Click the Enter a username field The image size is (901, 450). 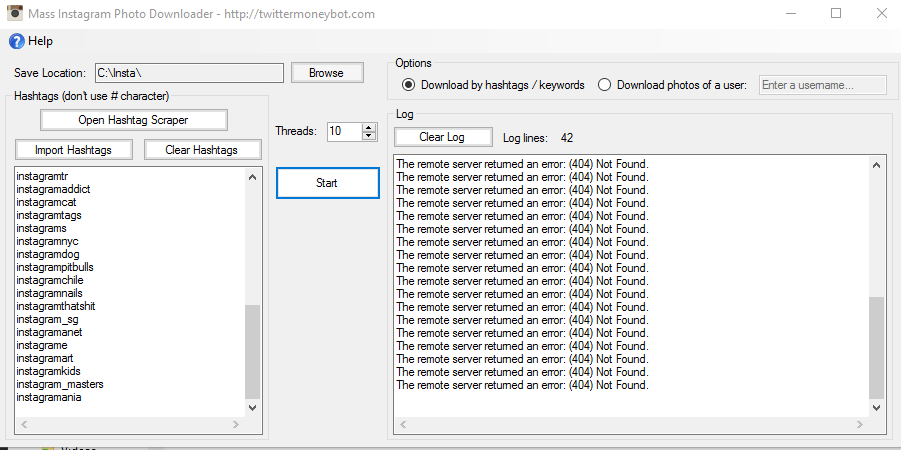(x=822, y=85)
